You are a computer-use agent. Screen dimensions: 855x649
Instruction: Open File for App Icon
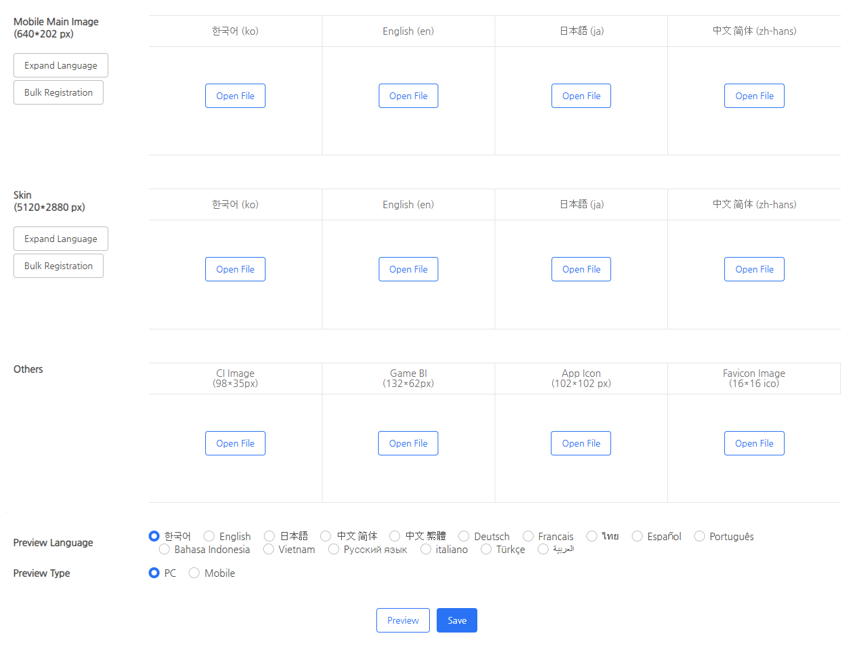click(x=581, y=443)
